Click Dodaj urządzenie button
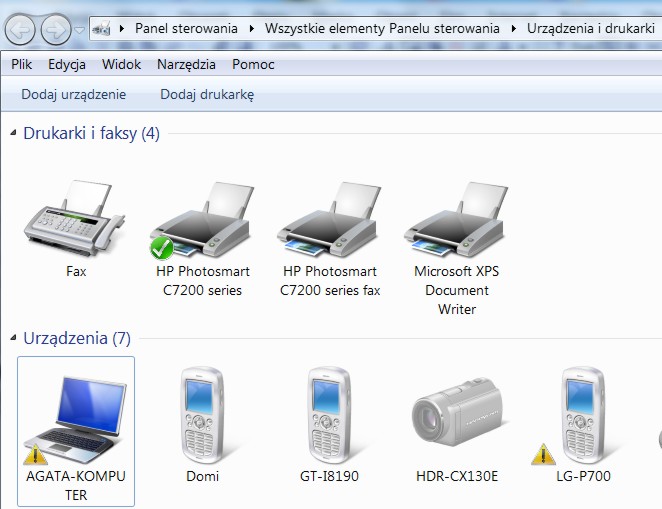 pyautogui.click(x=73, y=94)
